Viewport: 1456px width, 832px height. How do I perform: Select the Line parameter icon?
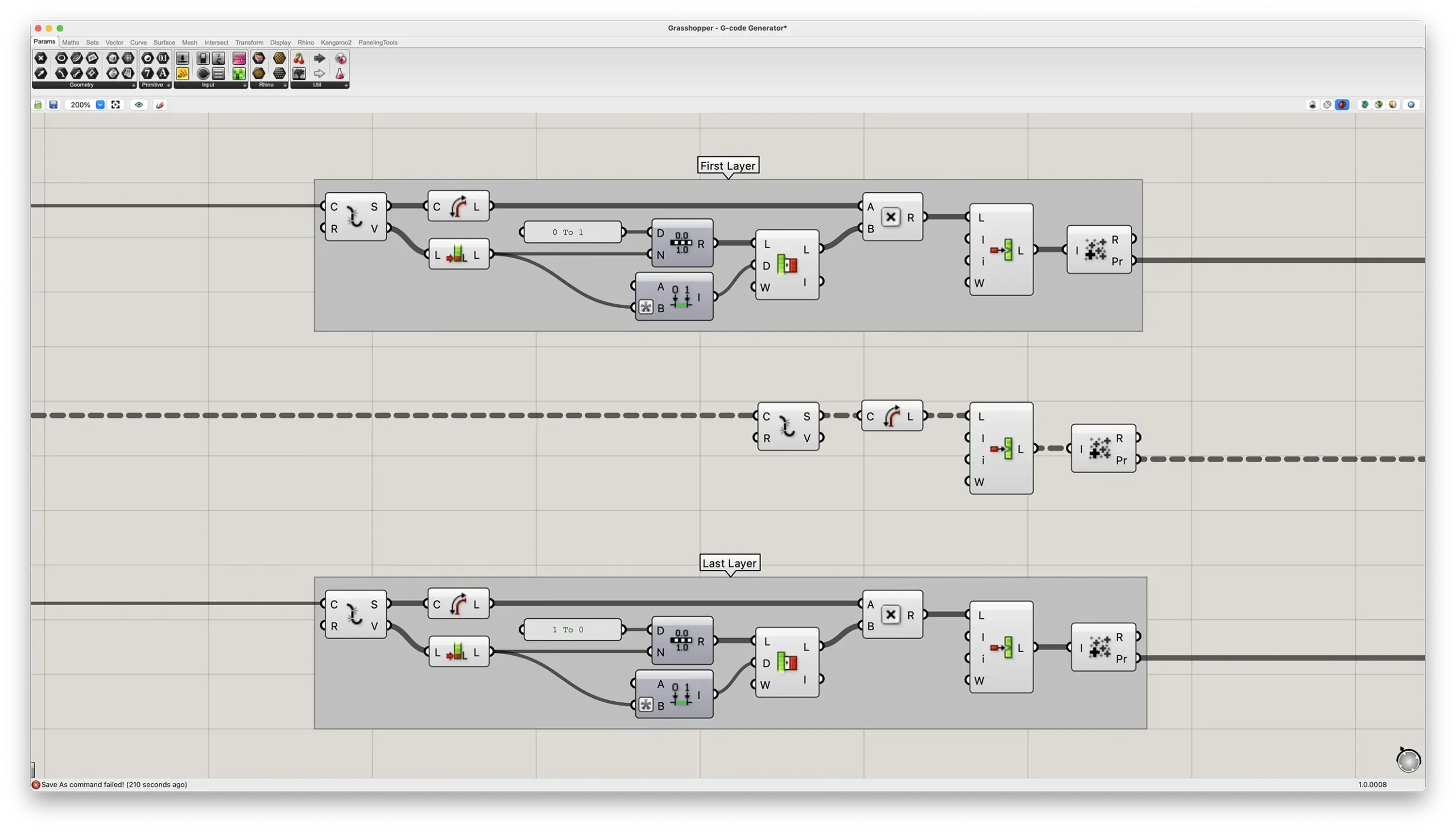[x=77, y=73]
